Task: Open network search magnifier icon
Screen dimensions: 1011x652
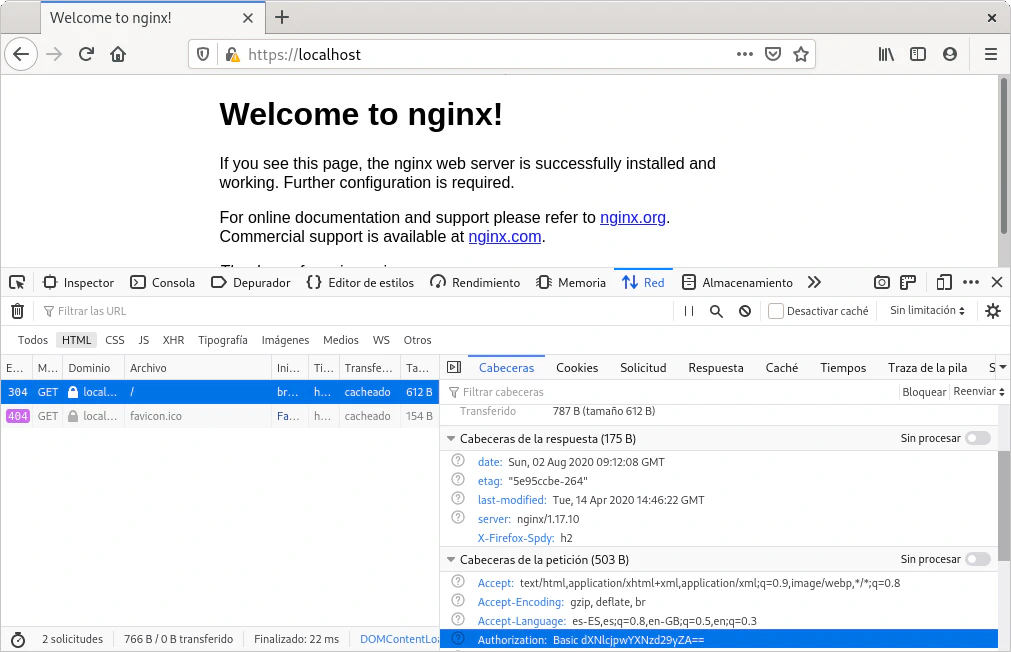Action: (716, 311)
